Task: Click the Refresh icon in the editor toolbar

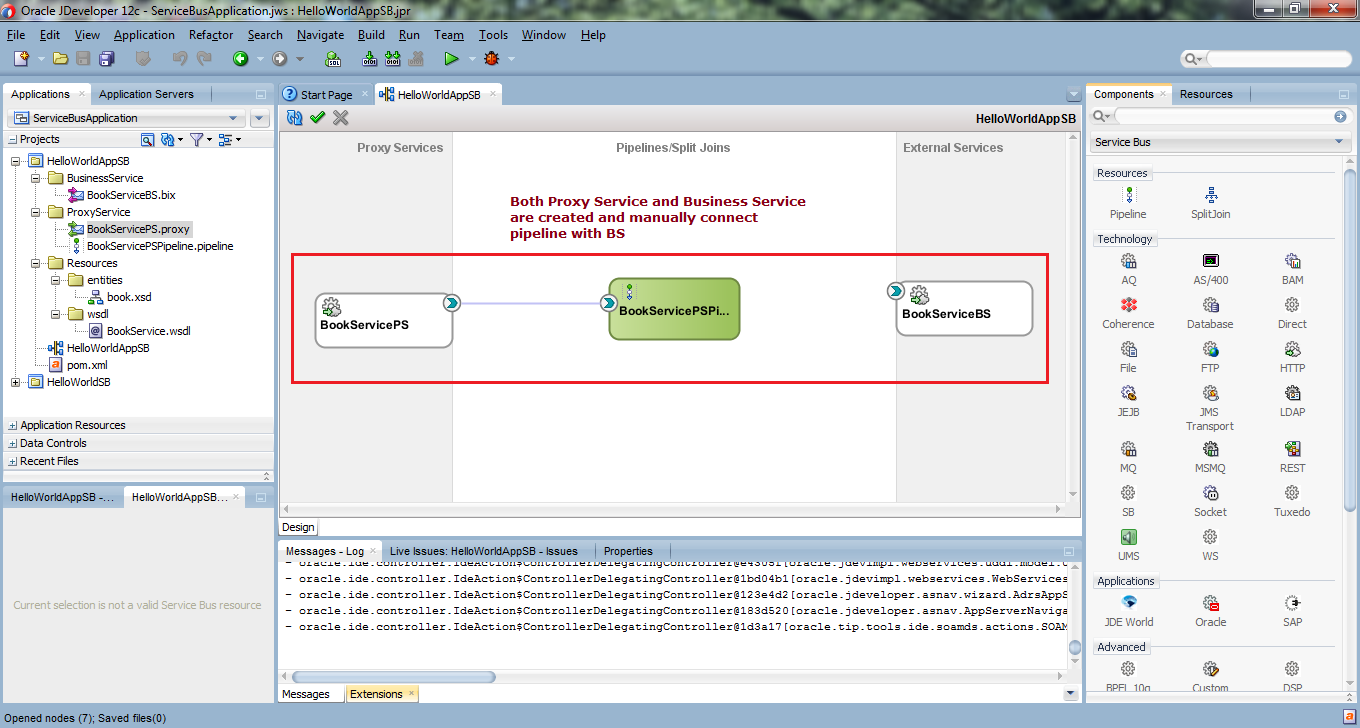Action: [x=294, y=118]
